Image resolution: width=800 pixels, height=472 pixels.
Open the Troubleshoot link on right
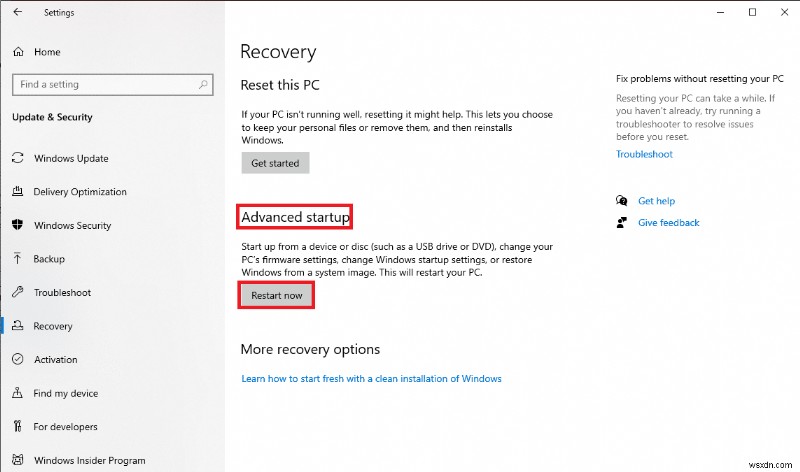644,154
